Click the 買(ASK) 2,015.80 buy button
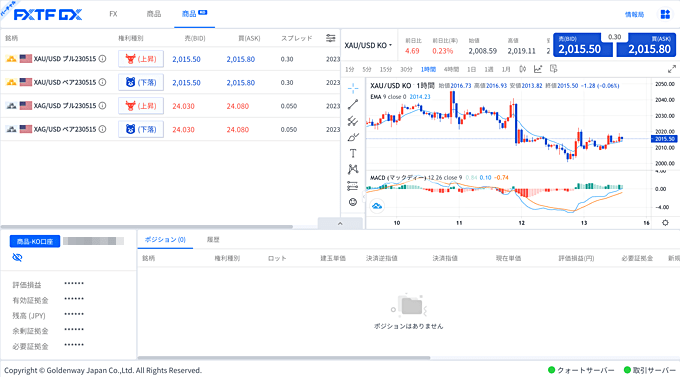The height and width of the screenshot is (377, 680). pyautogui.click(x=646, y=45)
